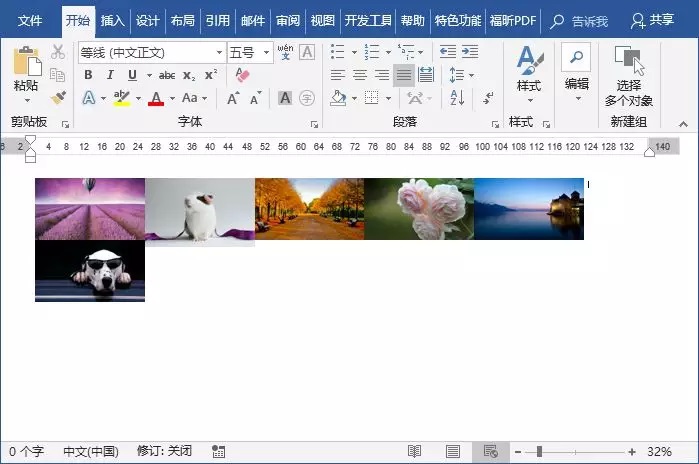This screenshot has width=699, height=464.
Task: Toggle Bold formatting
Action: pyautogui.click(x=88, y=75)
